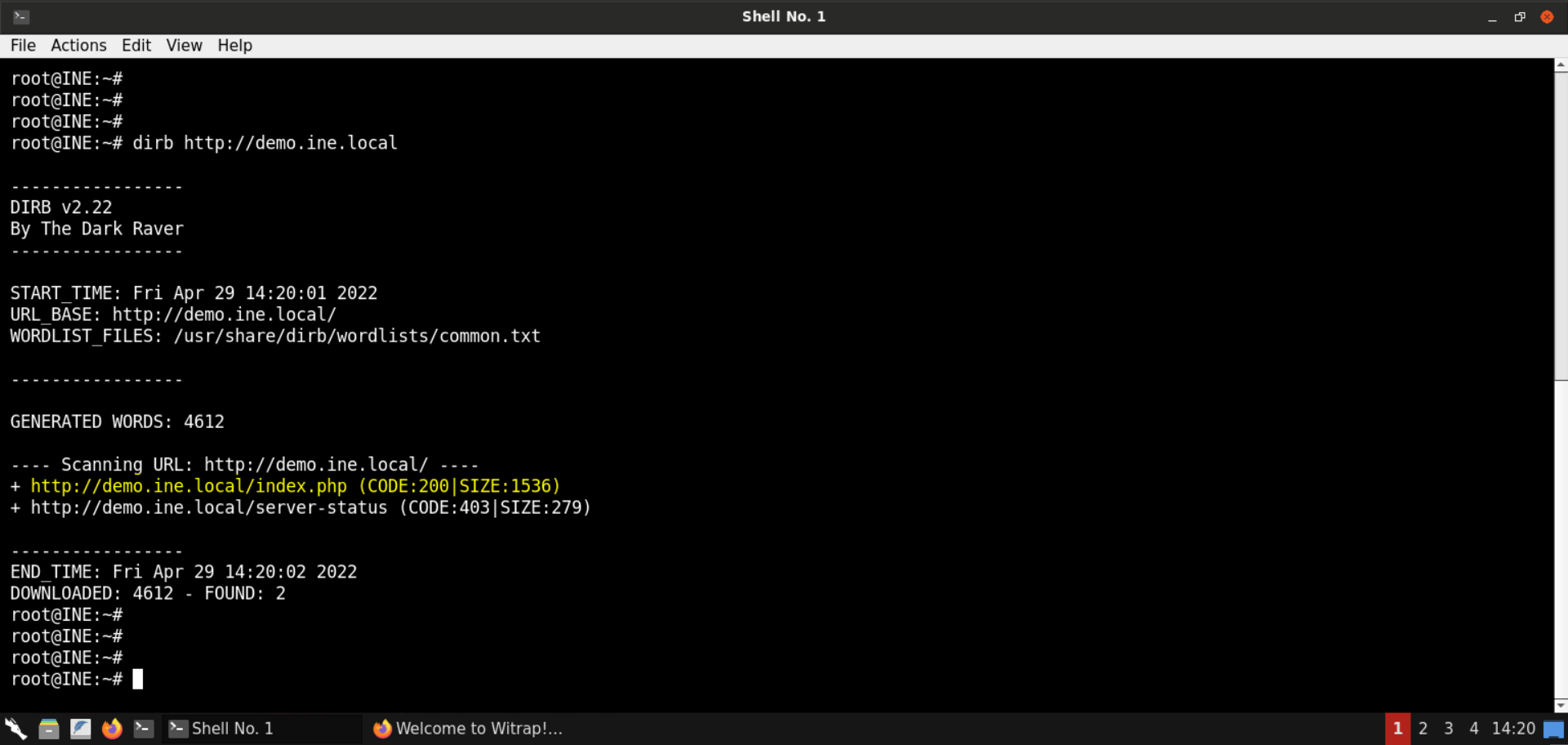Open the Help menu
This screenshot has height=745, width=1568.
tap(234, 45)
